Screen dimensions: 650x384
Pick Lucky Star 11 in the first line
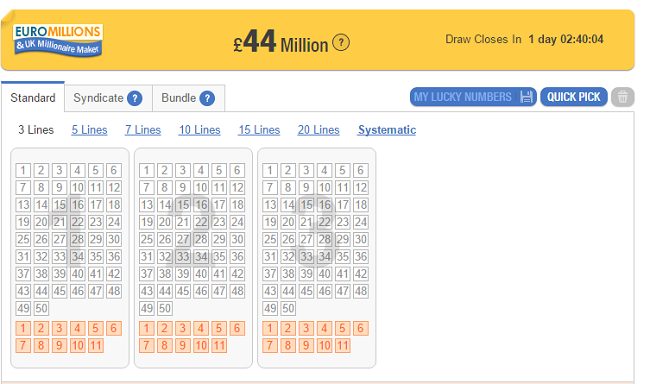95,345
